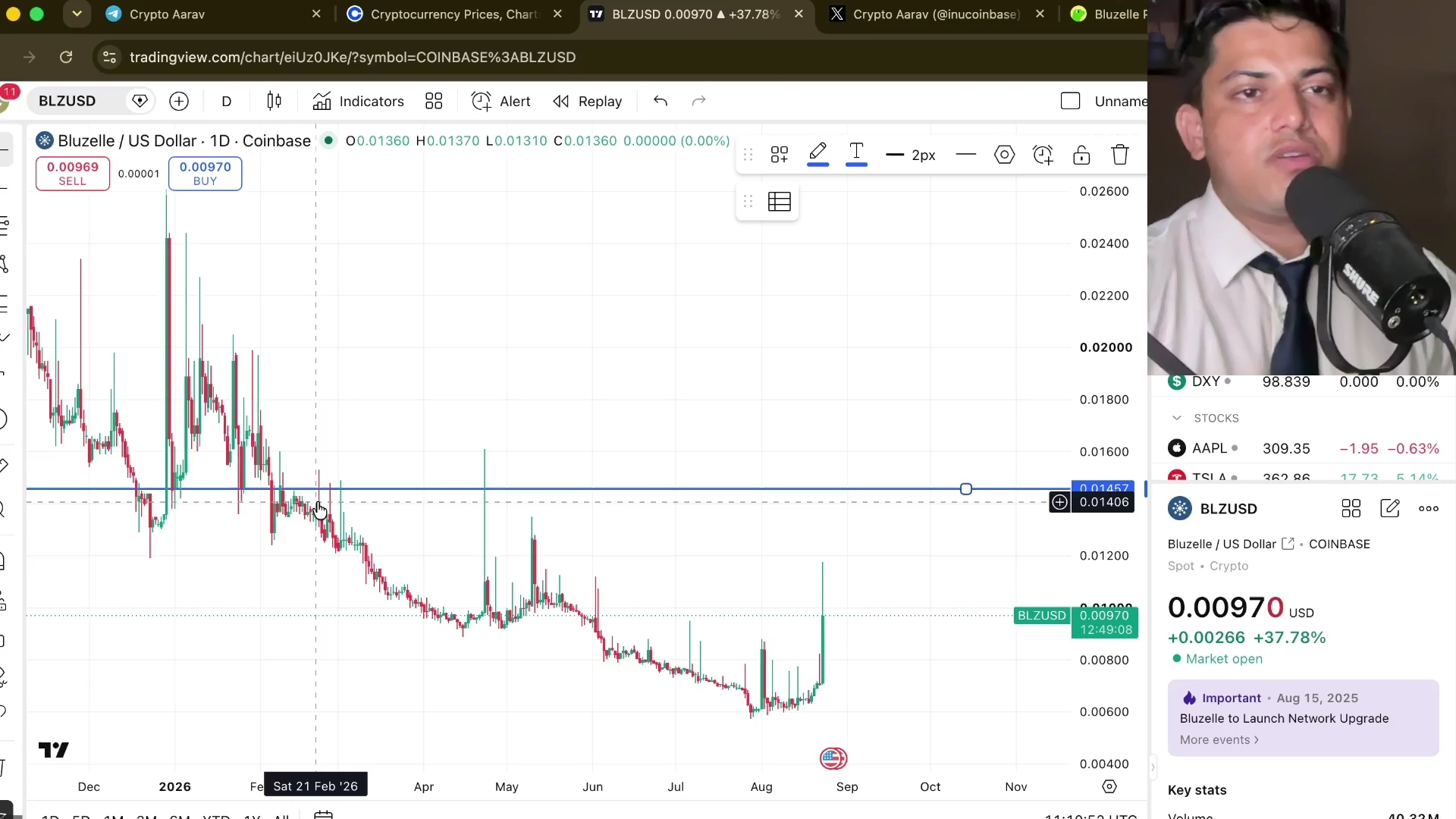Click the TradingView logo on chart
This screenshot has height=819, width=1456.
(54, 750)
